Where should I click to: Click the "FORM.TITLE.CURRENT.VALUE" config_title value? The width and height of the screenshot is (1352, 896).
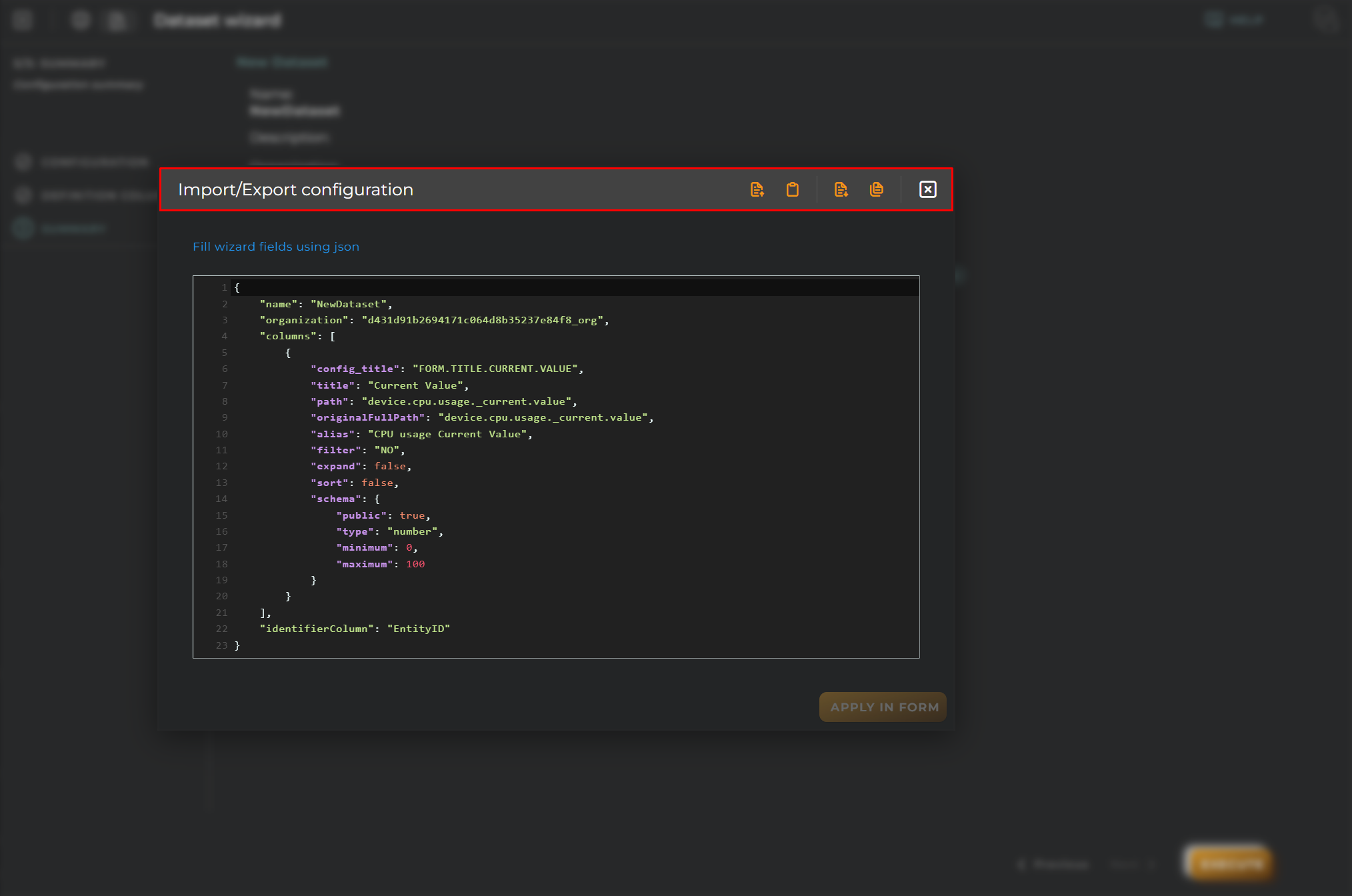coord(495,369)
